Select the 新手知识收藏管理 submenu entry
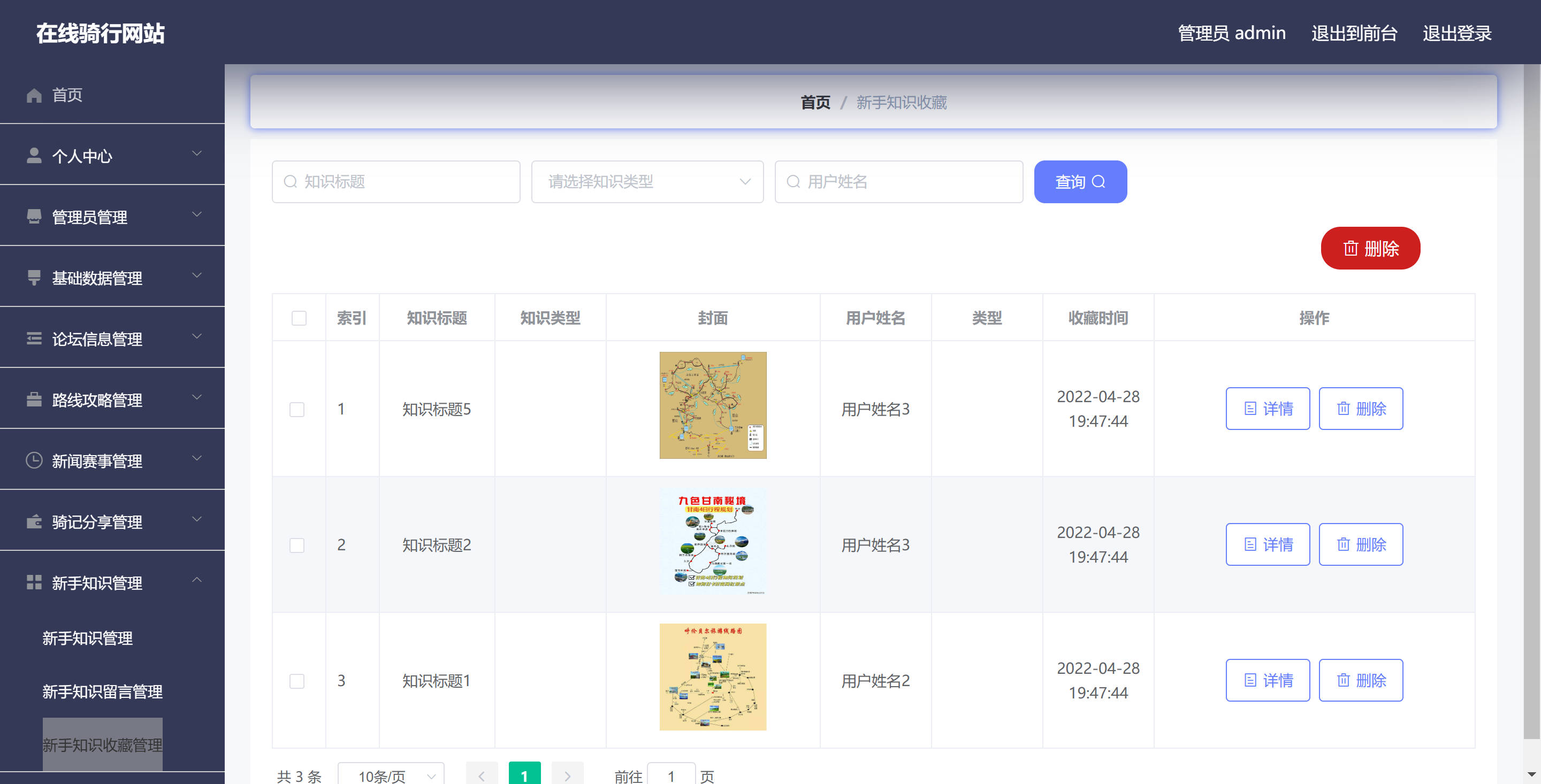This screenshot has height=784, width=1541. click(102, 744)
